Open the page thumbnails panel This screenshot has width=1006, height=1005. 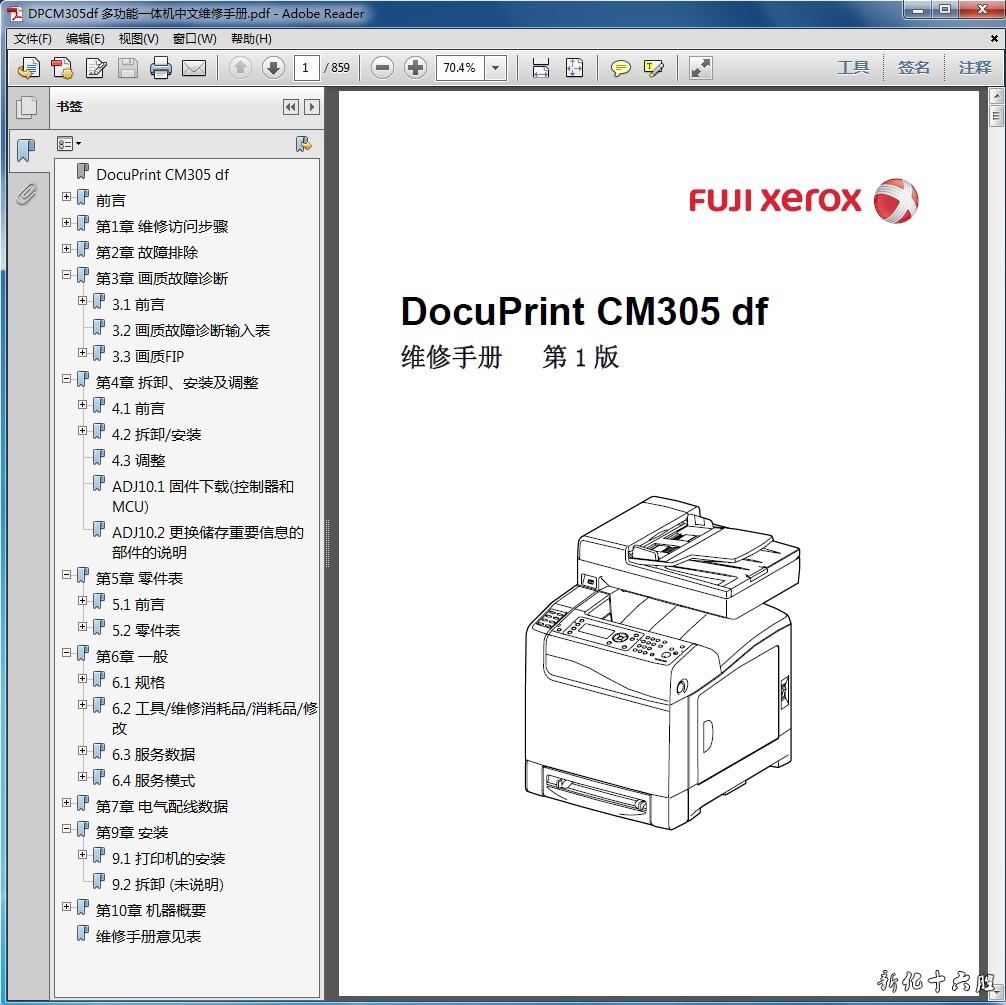point(26,107)
